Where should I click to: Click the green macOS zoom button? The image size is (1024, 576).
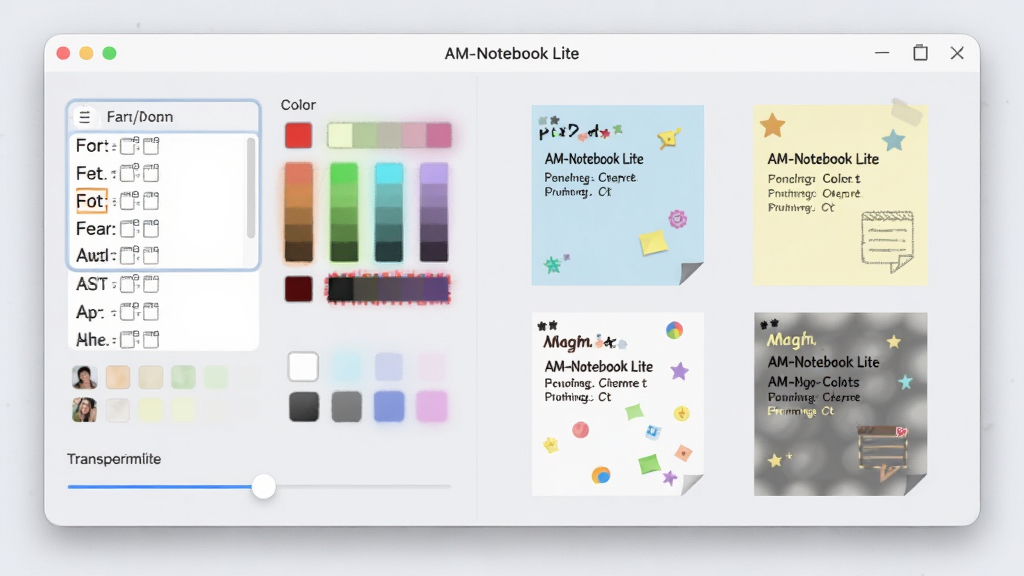tap(110, 53)
